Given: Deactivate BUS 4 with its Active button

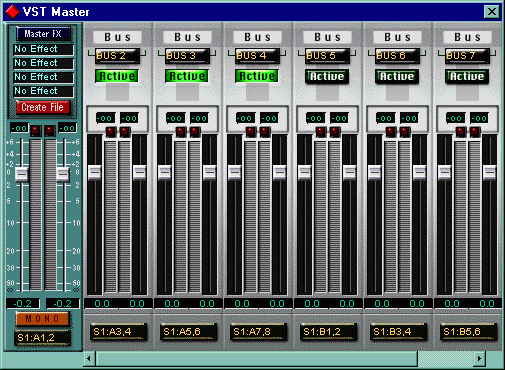Looking at the screenshot, I should point(257,76).
